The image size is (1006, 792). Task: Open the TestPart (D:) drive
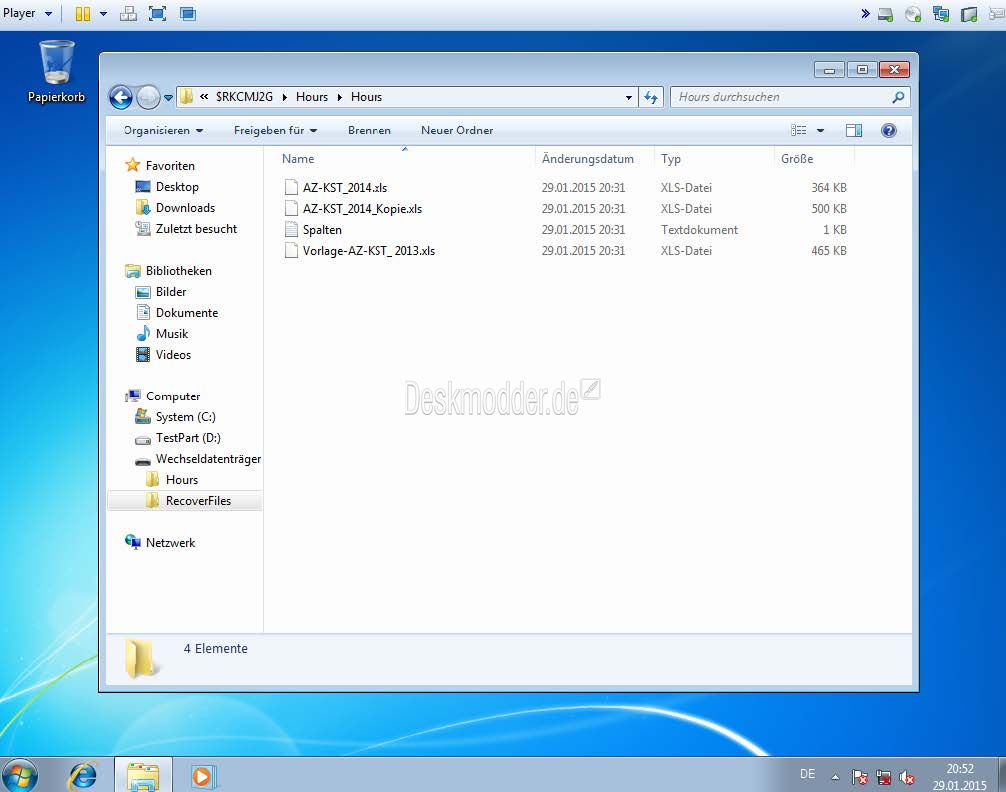(187, 438)
